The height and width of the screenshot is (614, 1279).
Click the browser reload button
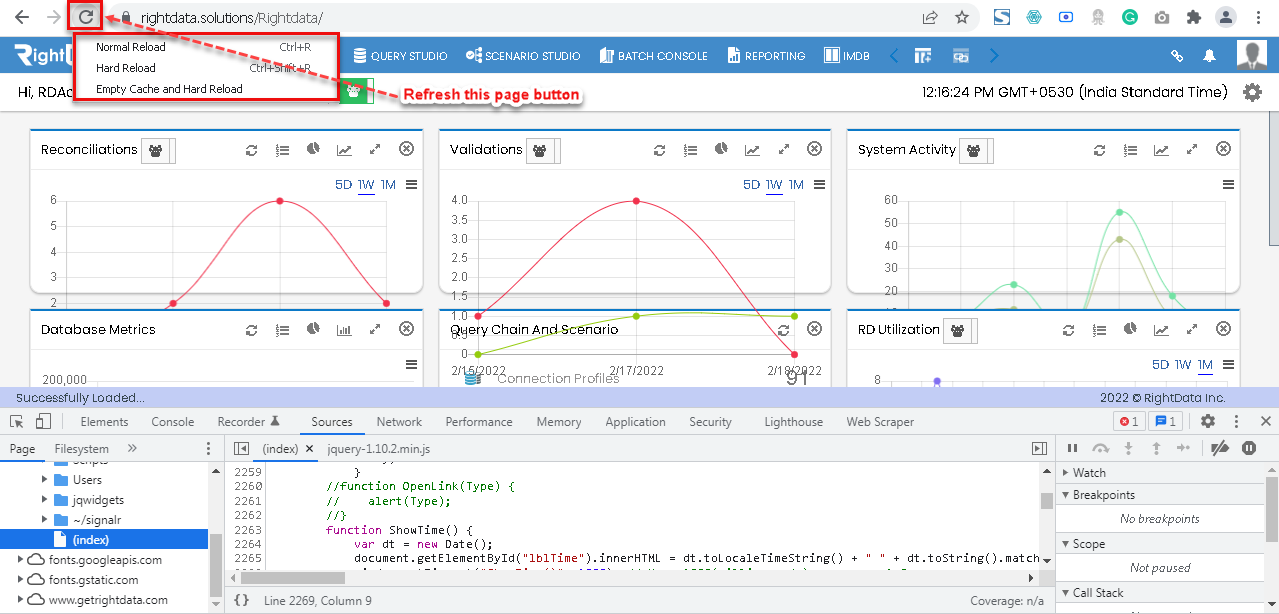[x=87, y=17]
